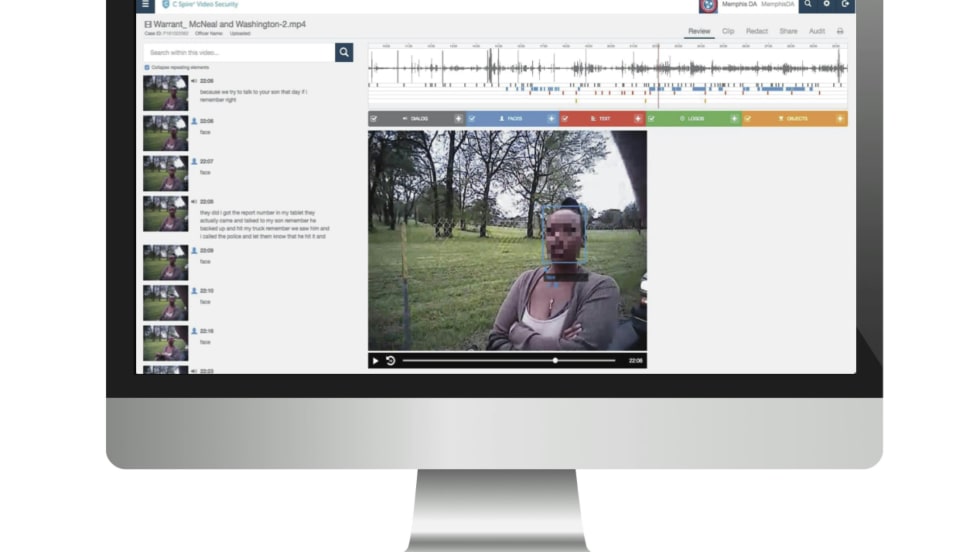This screenshot has height=552, width=980.
Task: Open the hamburger menu in the header
Action: (x=146, y=4)
